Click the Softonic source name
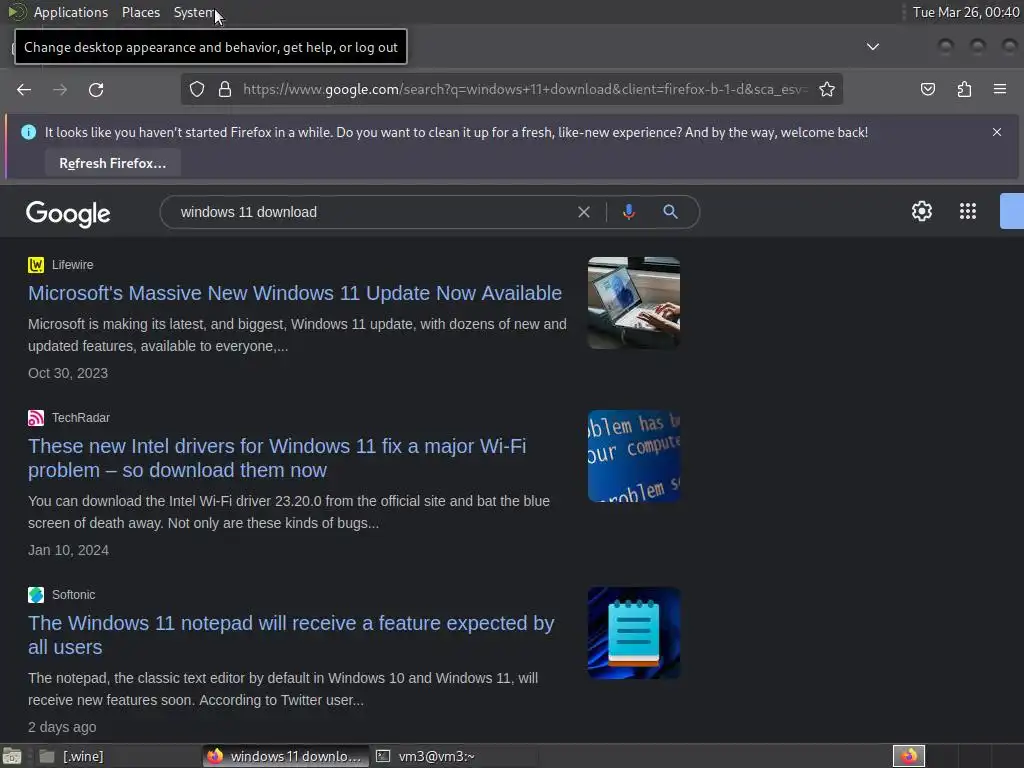 coord(74,595)
